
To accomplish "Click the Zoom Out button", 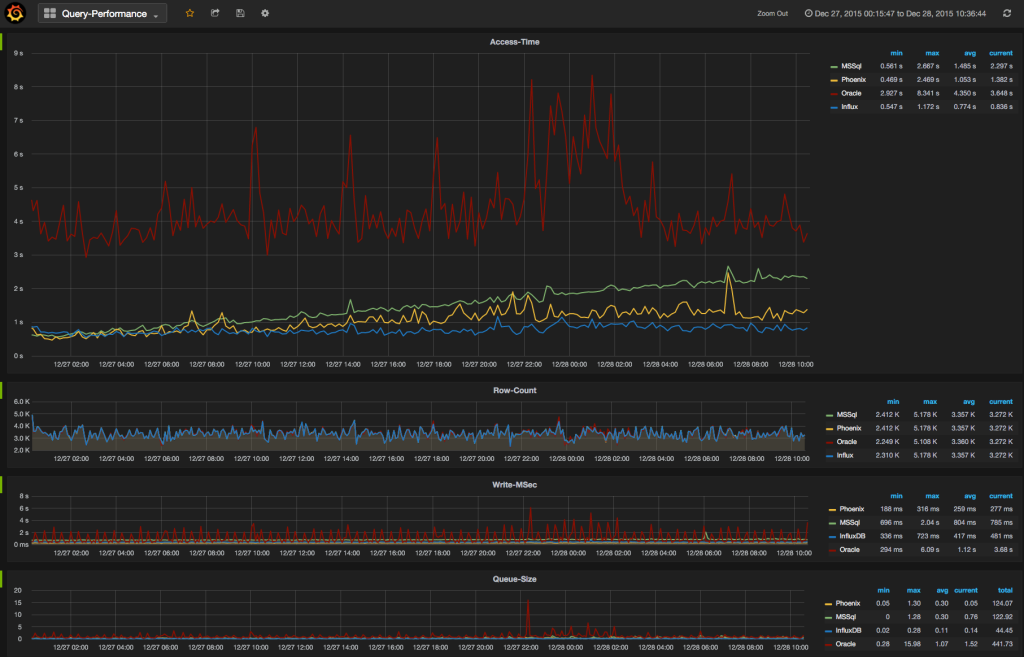I will coord(773,13).
